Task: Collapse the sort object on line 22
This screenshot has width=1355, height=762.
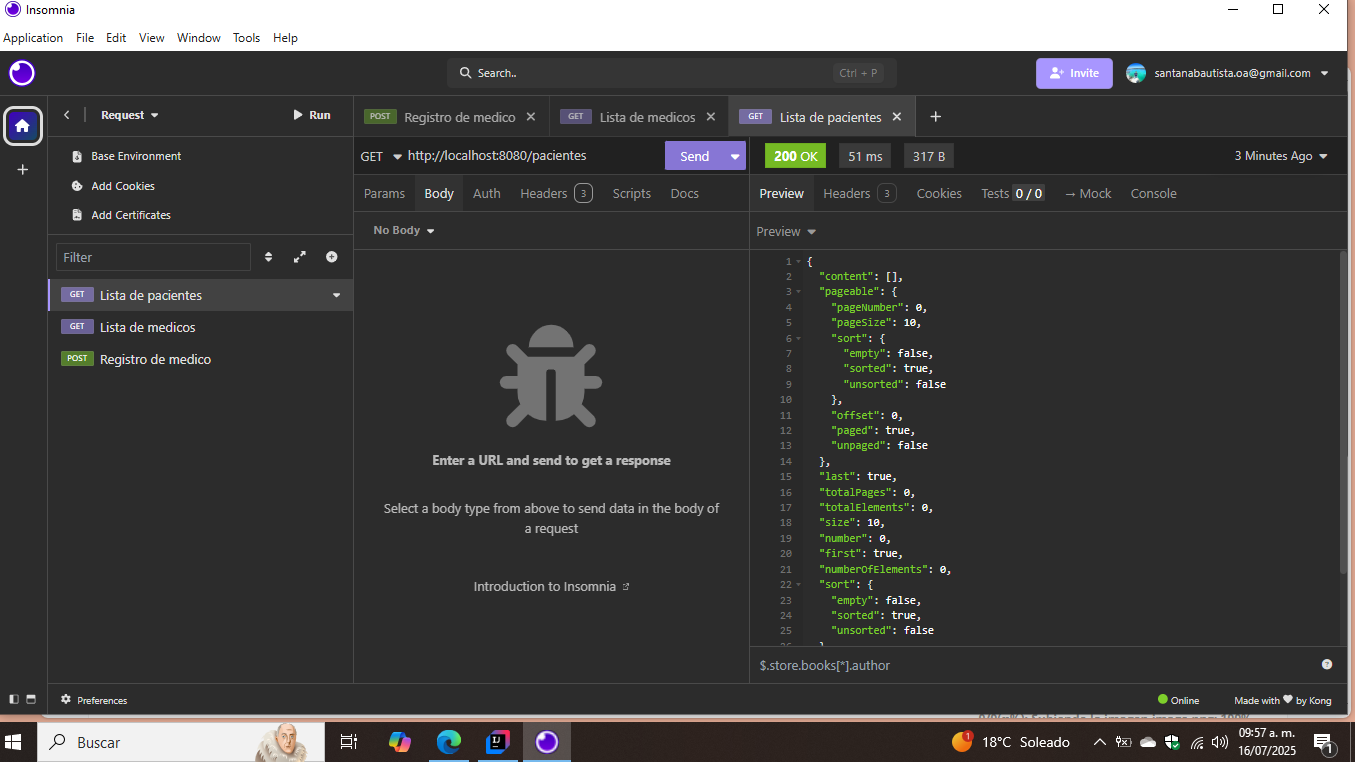Action: point(799,585)
